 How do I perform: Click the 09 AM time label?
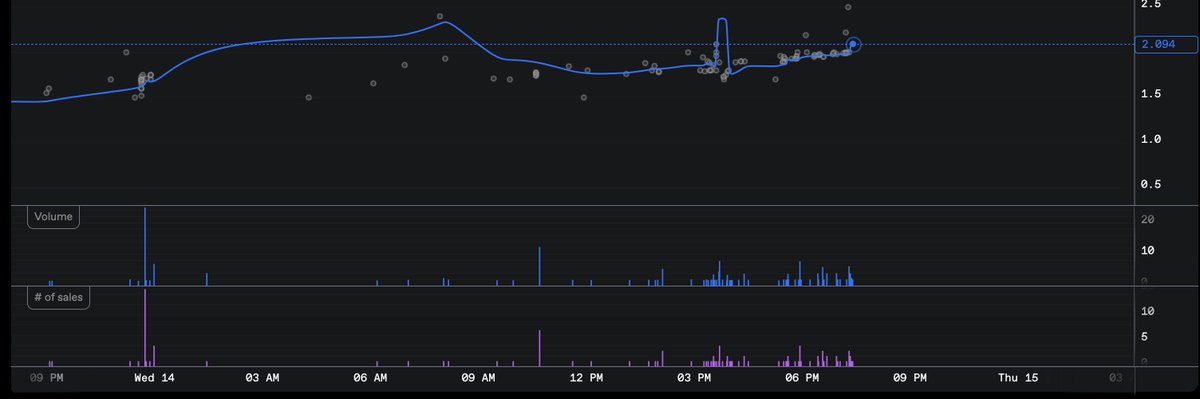pyautogui.click(x=478, y=378)
